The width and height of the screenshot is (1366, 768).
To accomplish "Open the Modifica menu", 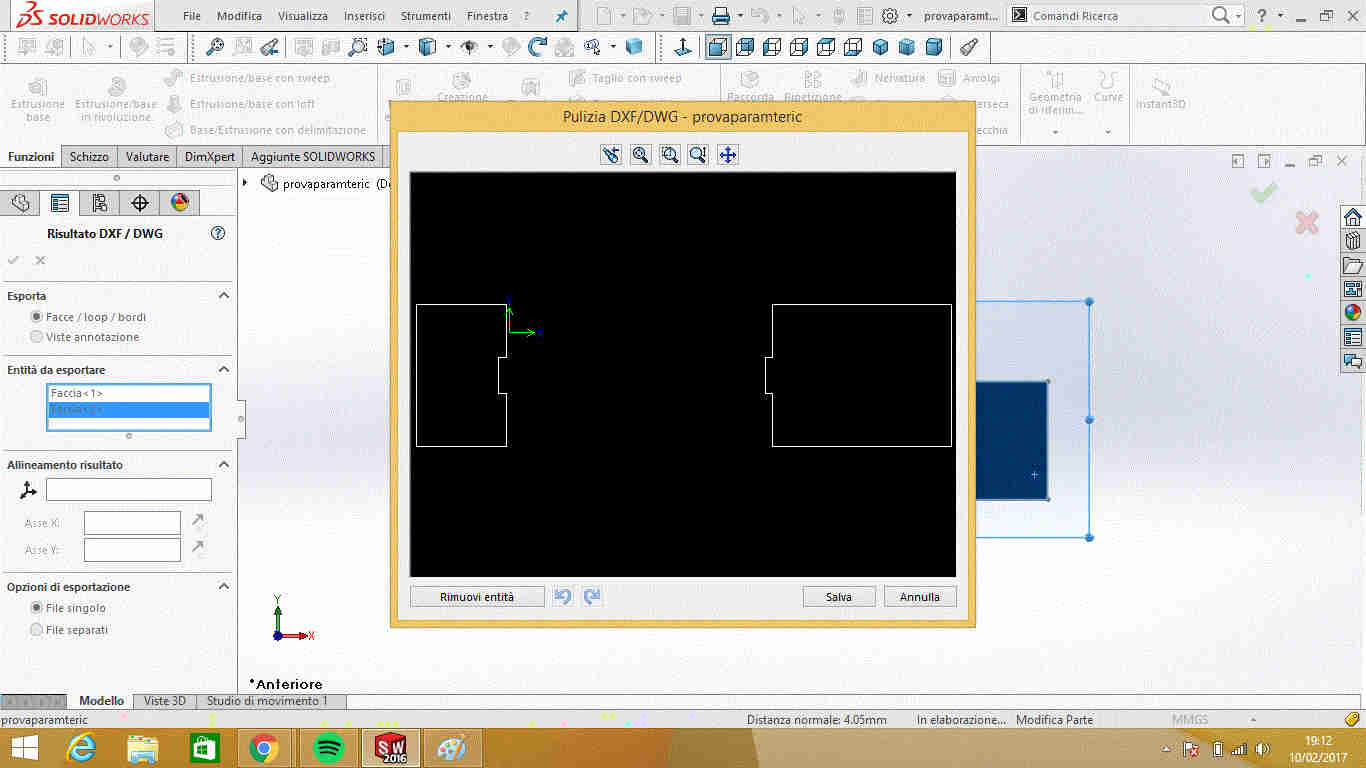I will pos(239,16).
